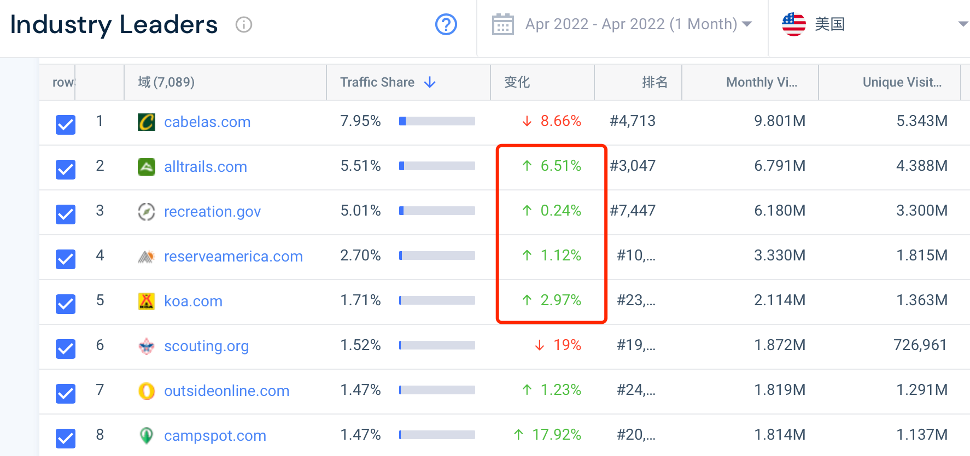Screen dimensions: 970x456
Task: Click the 1.137M unique visitors cell
Action: pos(922,435)
